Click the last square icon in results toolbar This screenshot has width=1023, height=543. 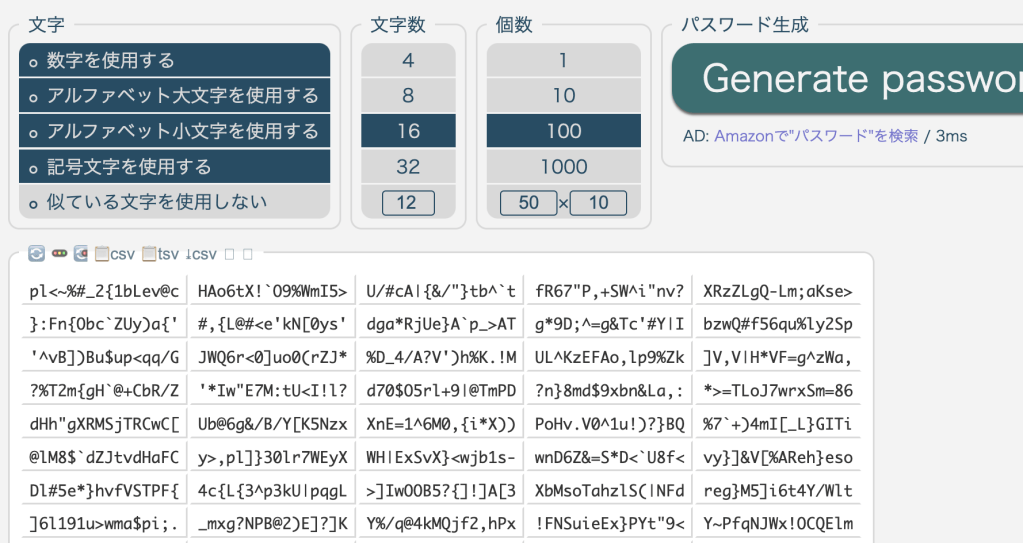(248, 254)
